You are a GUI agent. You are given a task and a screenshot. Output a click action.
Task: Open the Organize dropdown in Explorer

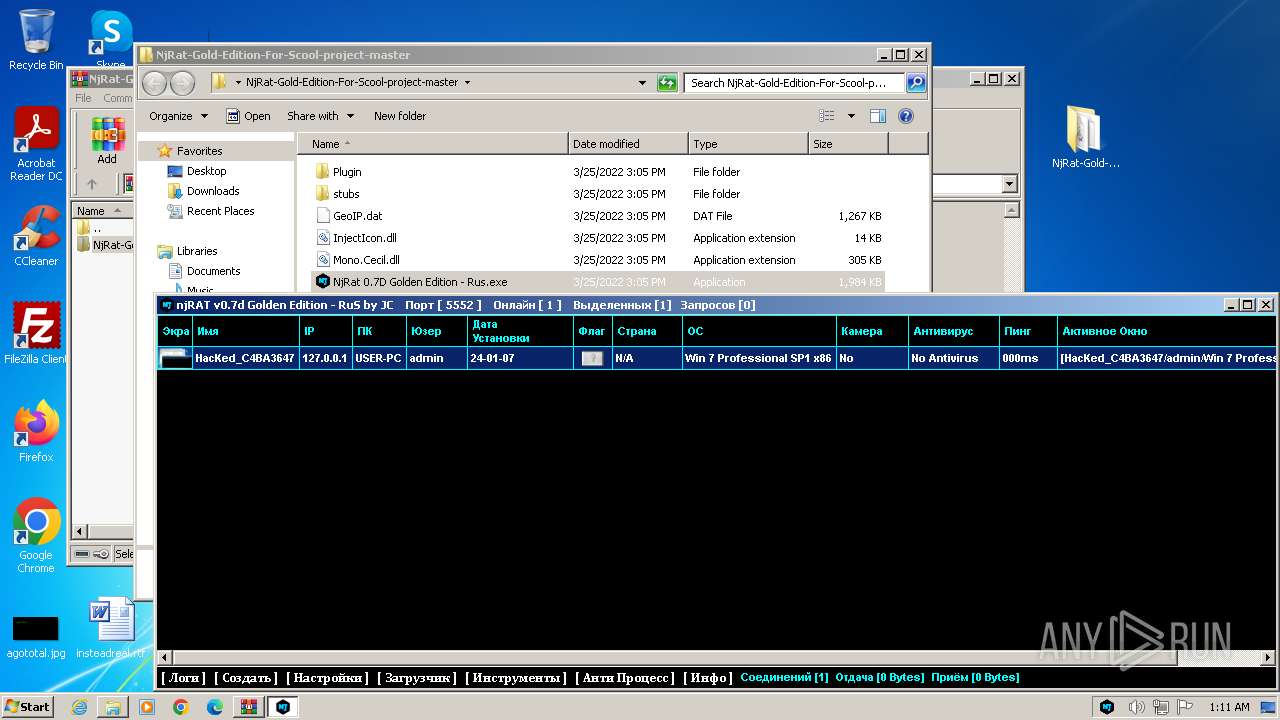[178, 116]
